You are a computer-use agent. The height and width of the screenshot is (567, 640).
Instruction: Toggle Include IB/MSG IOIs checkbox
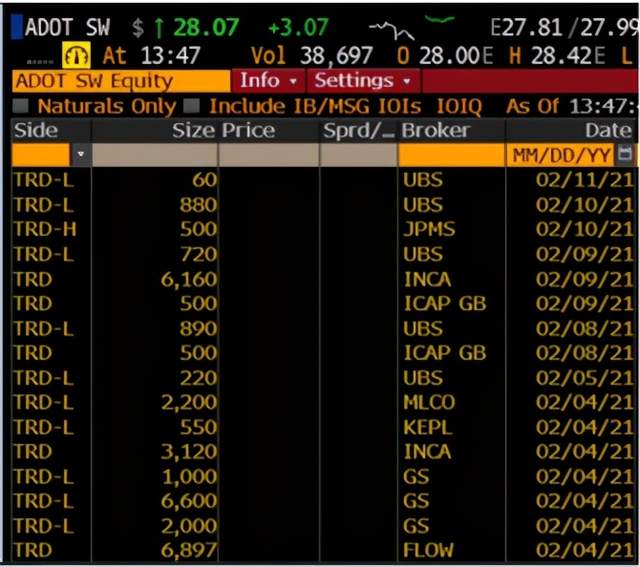[191, 106]
